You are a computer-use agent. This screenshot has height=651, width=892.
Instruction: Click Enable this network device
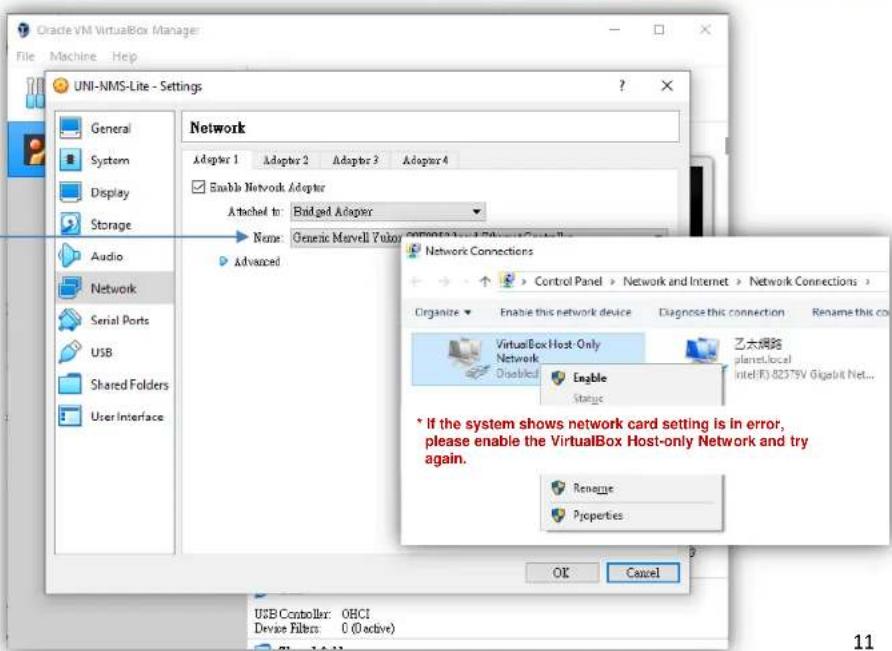point(565,312)
